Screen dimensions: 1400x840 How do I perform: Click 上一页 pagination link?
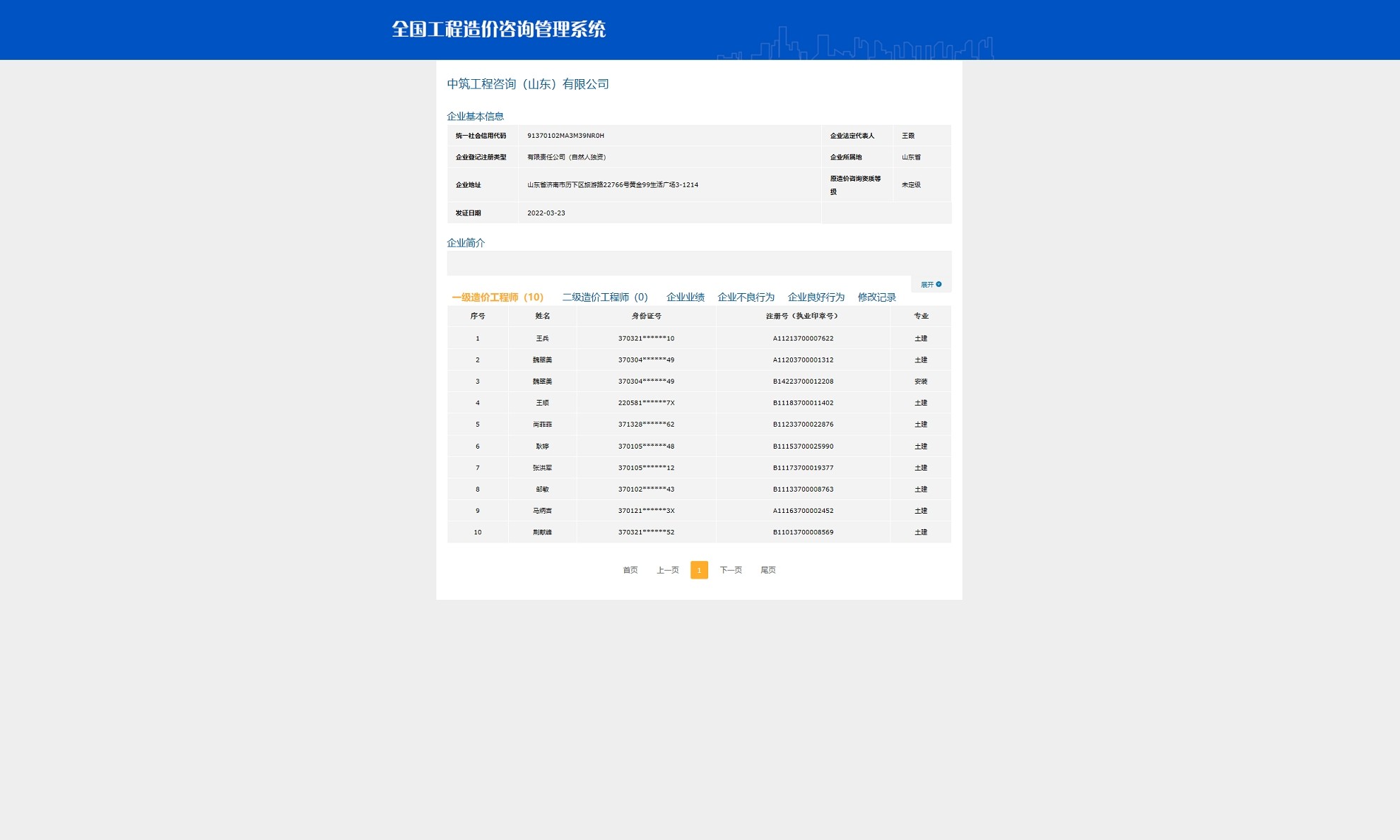(x=667, y=569)
